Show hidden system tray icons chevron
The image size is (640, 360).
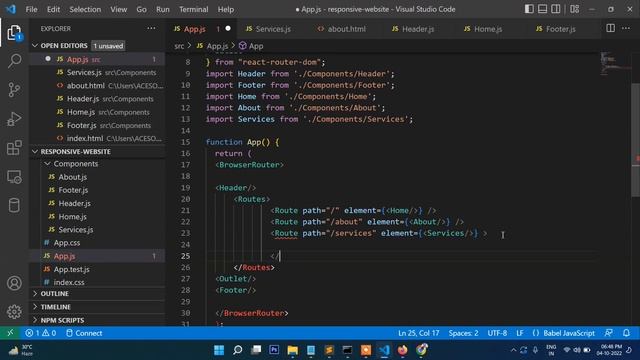click(513, 350)
